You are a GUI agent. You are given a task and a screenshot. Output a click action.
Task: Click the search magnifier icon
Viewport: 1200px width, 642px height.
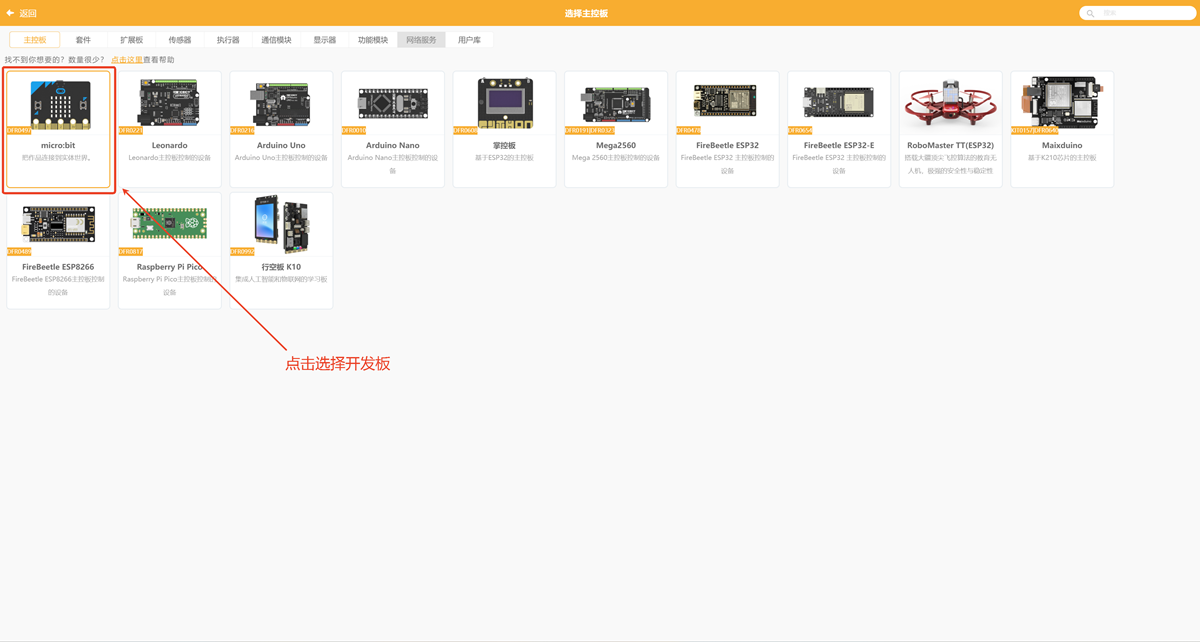pyautogui.click(x=1090, y=13)
